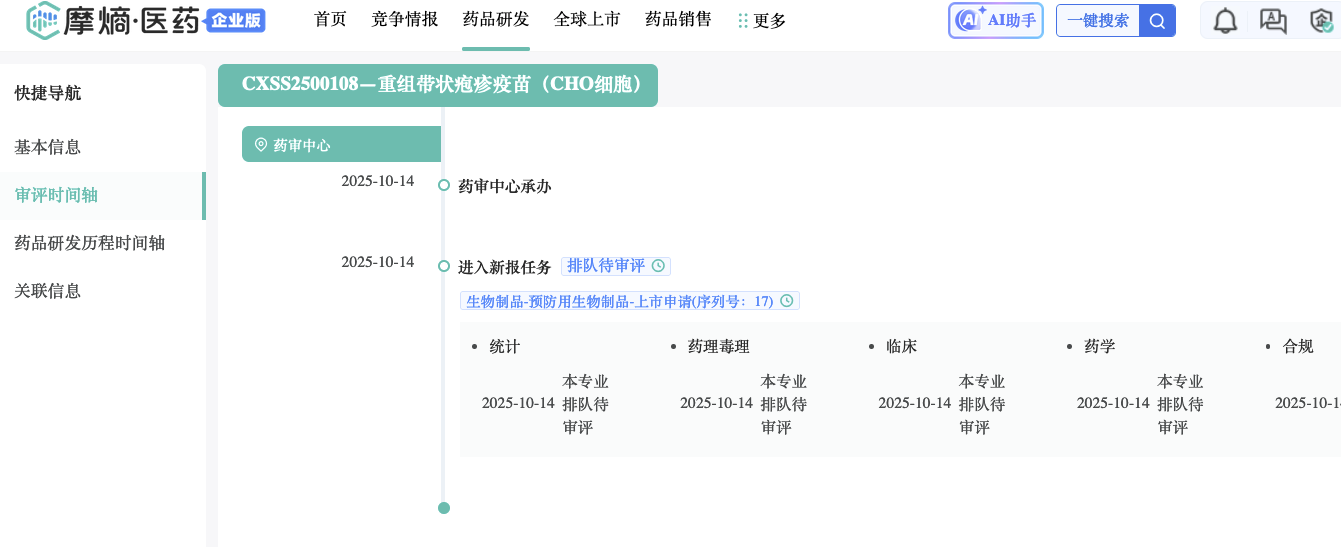
Task: Click the location pin icon beside 药审中心
Action: point(261,145)
